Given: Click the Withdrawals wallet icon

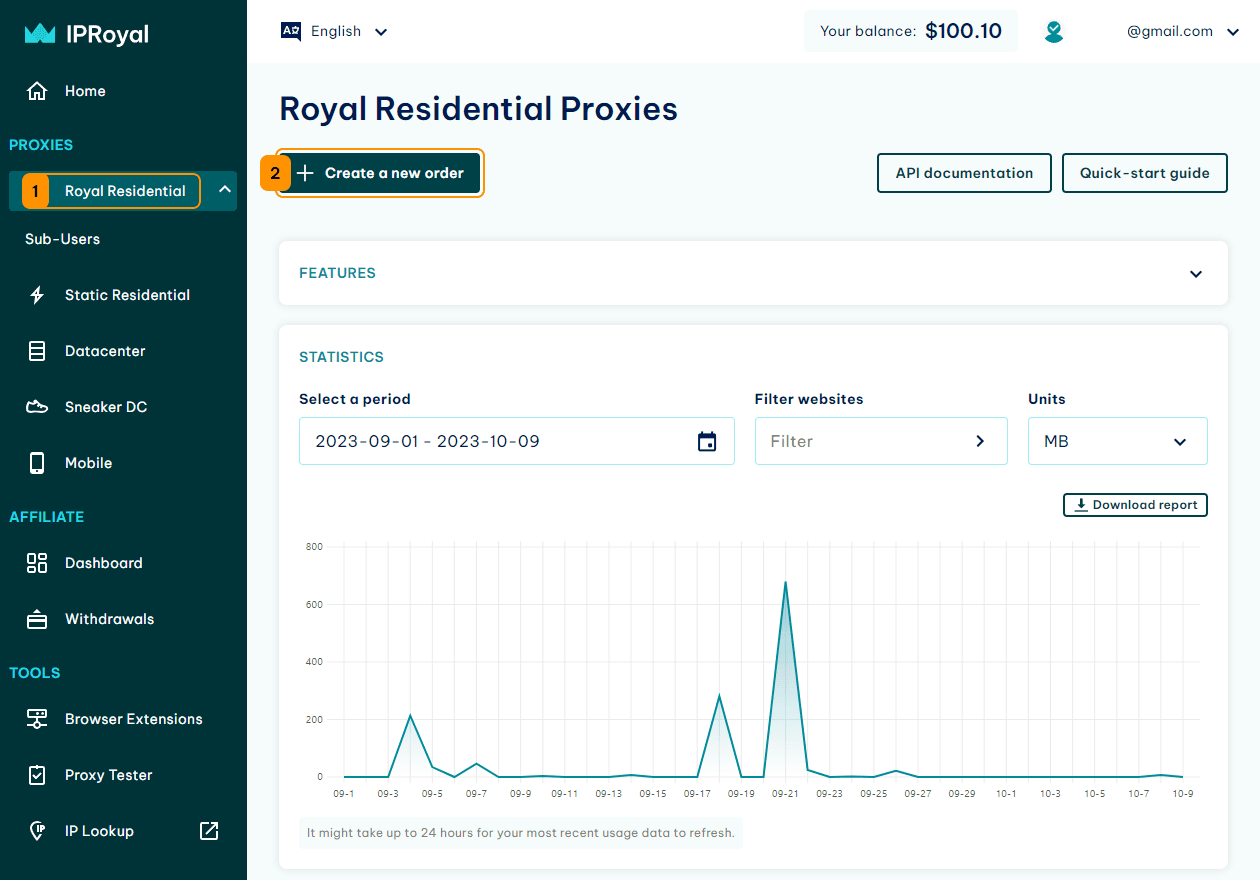Looking at the screenshot, I should (x=37, y=619).
